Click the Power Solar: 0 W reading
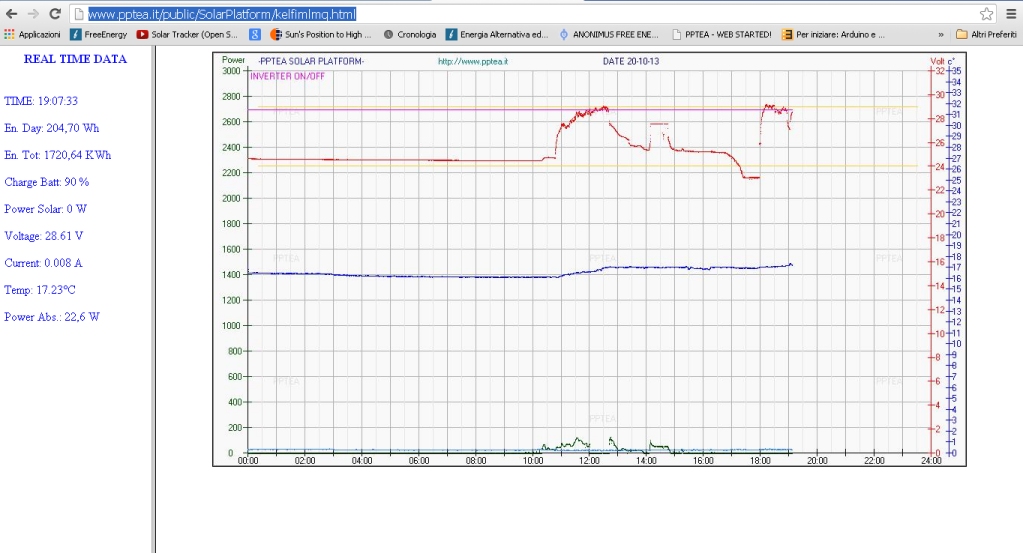The height and width of the screenshot is (553, 1023). tap(46, 209)
